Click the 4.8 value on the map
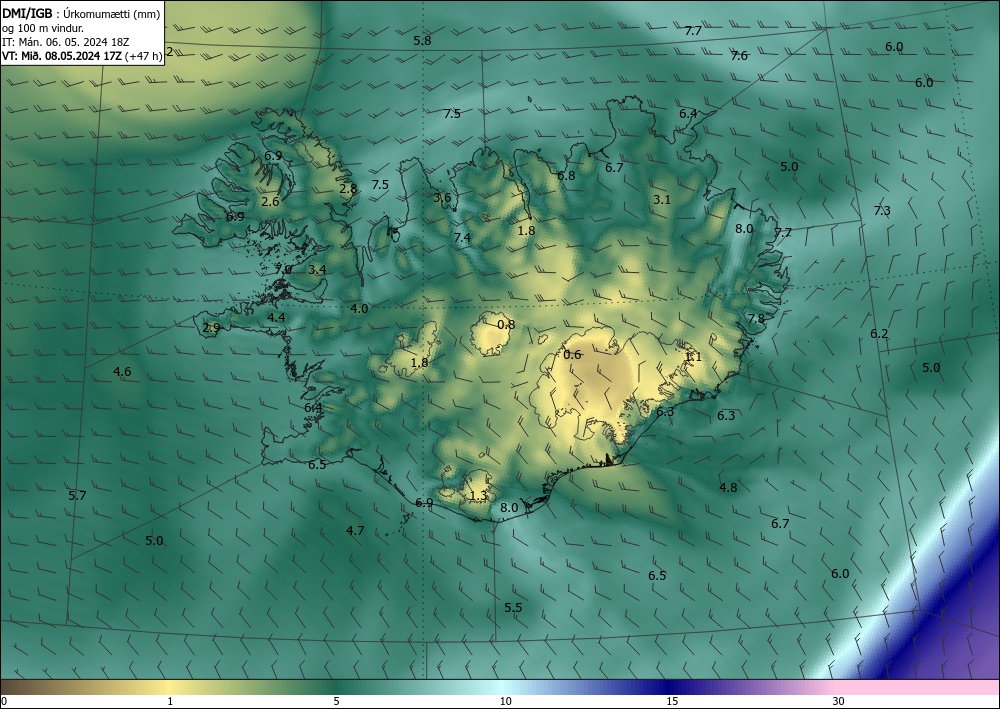This screenshot has width=1000, height=709. (728, 487)
